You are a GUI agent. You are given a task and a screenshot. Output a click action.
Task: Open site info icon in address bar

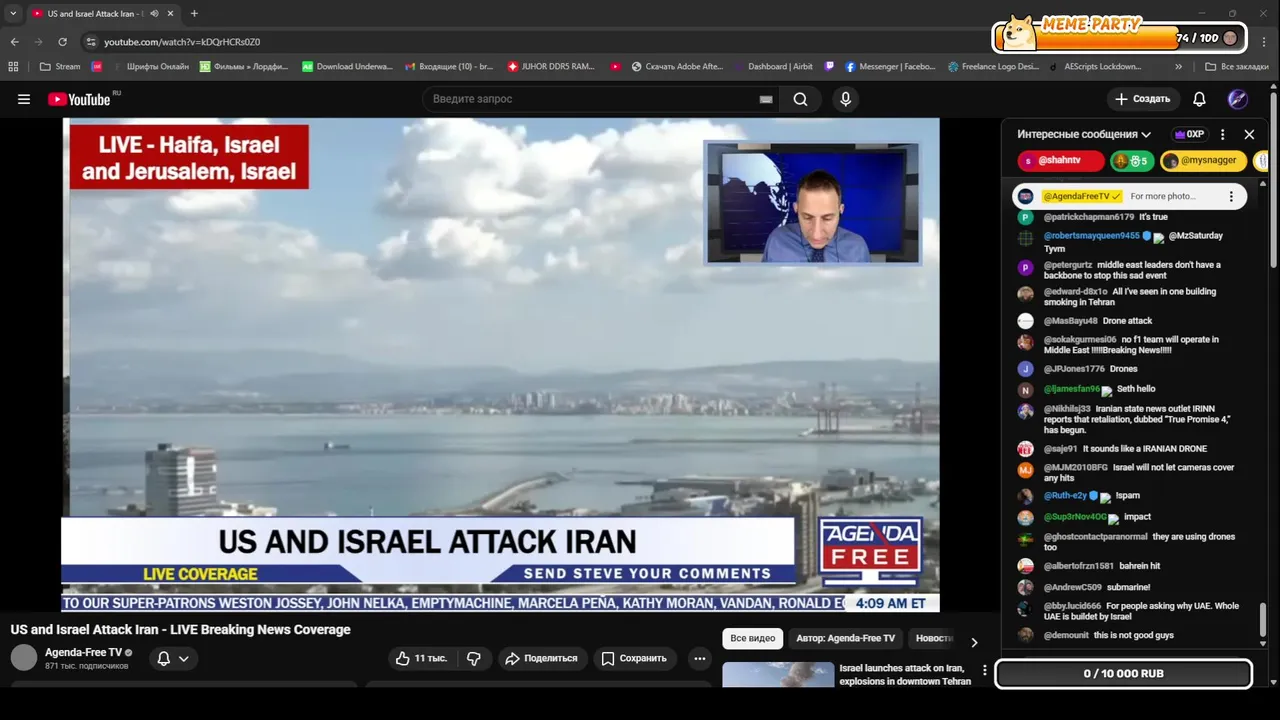[x=90, y=42]
